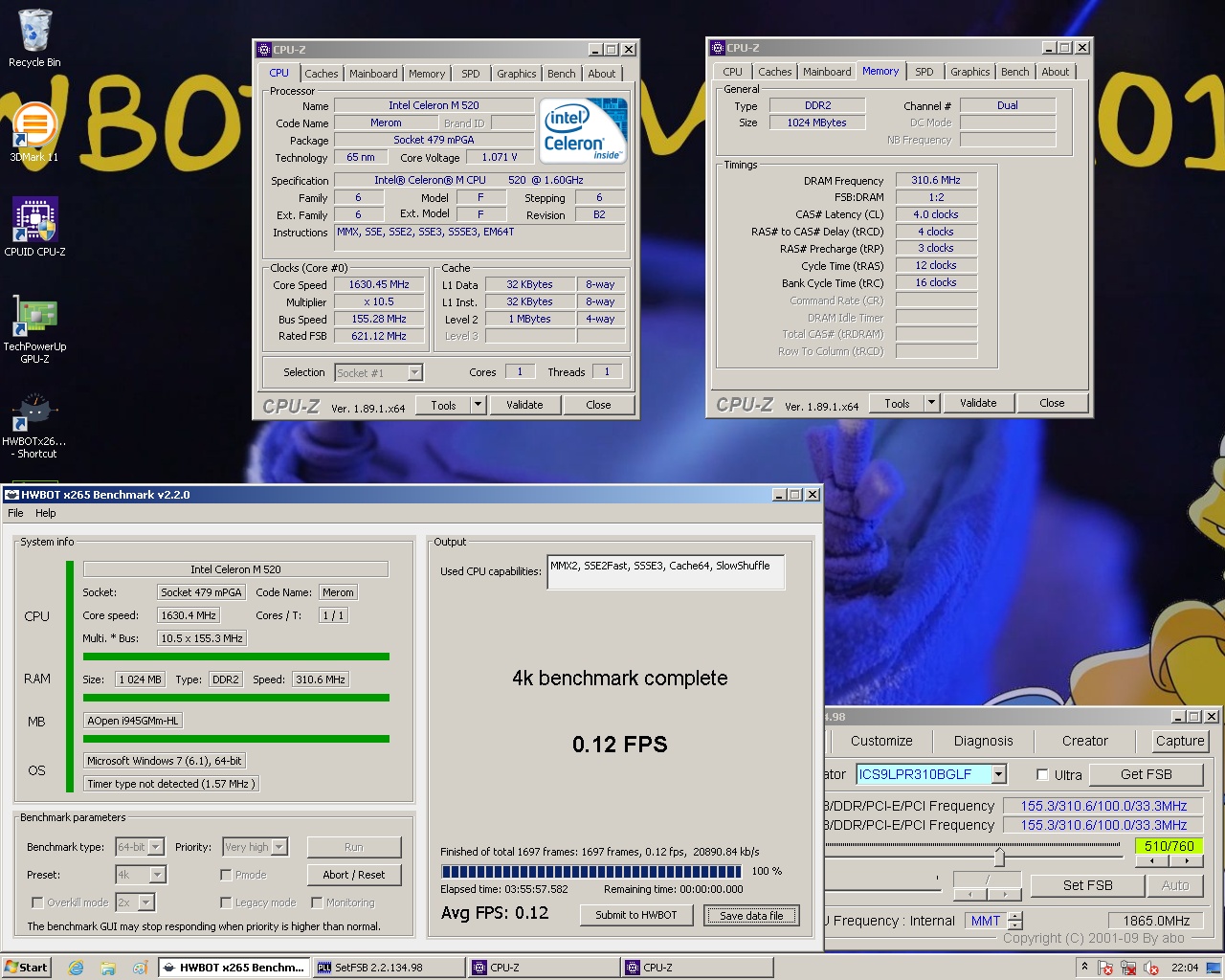Open the Priority Very high dropdown
The width and height of the screenshot is (1225, 980).
(x=256, y=847)
